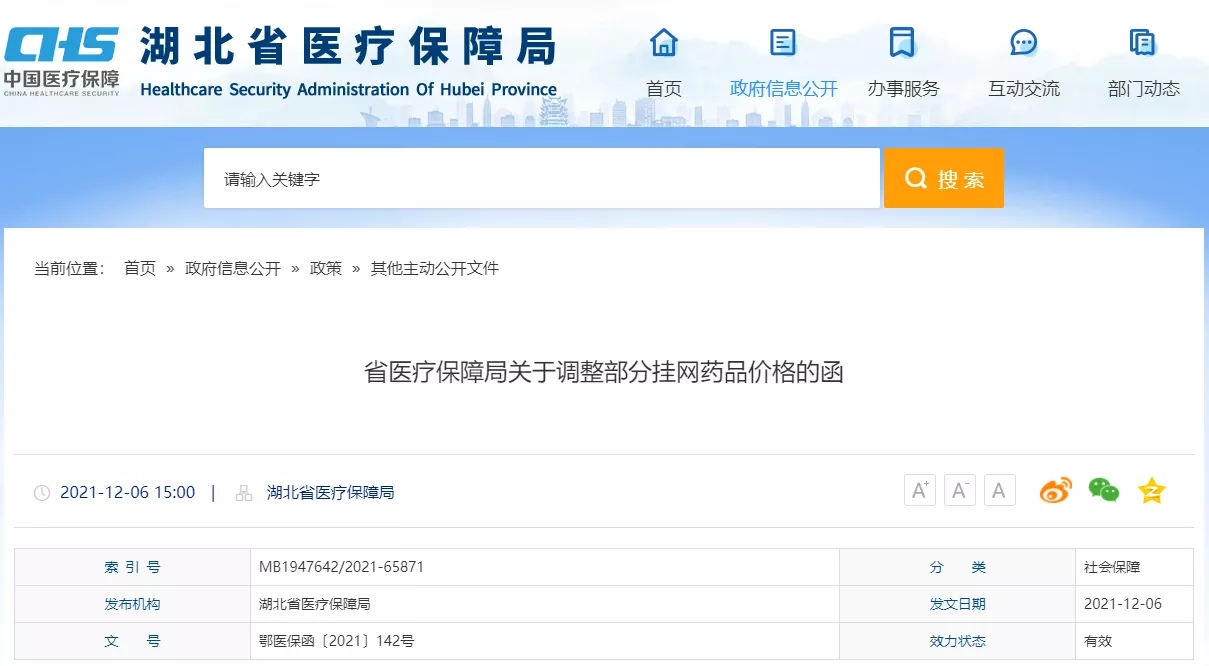
Task: Click the services bookmark icon
Action: click(x=902, y=43)
